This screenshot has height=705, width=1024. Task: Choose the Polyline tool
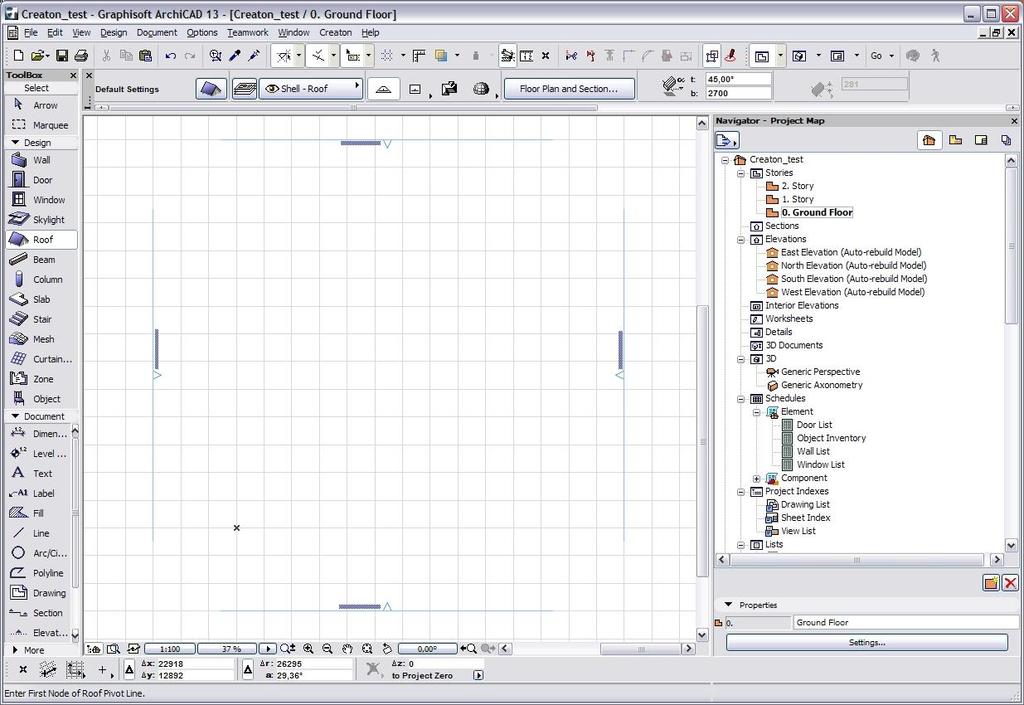(38, 573)
